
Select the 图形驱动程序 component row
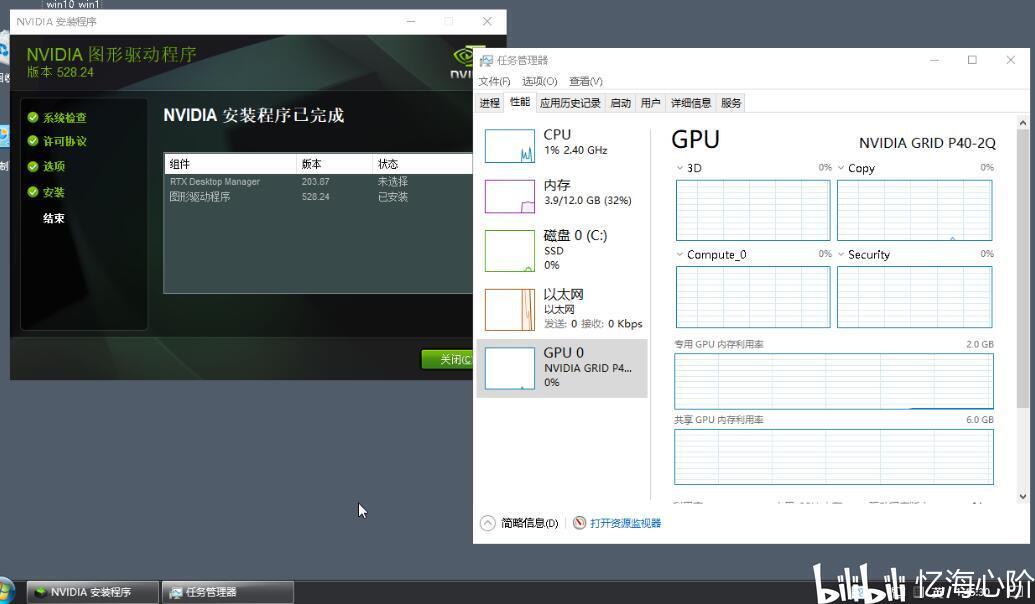pyautogui.click(x=319, y=197)
